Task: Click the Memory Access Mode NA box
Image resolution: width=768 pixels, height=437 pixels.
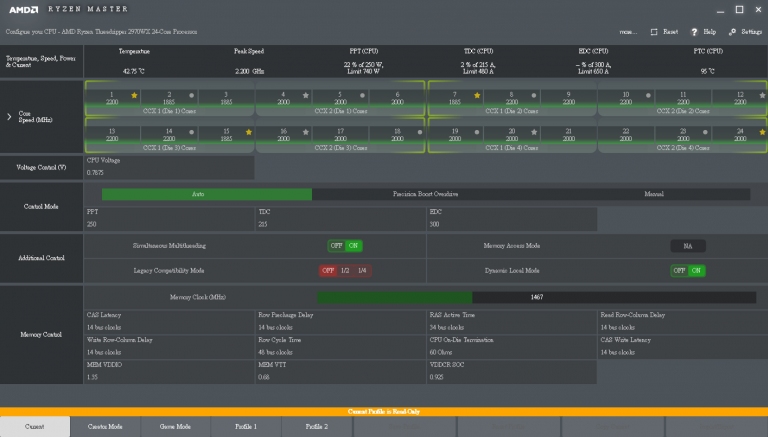Action: [x=688, y=246]
